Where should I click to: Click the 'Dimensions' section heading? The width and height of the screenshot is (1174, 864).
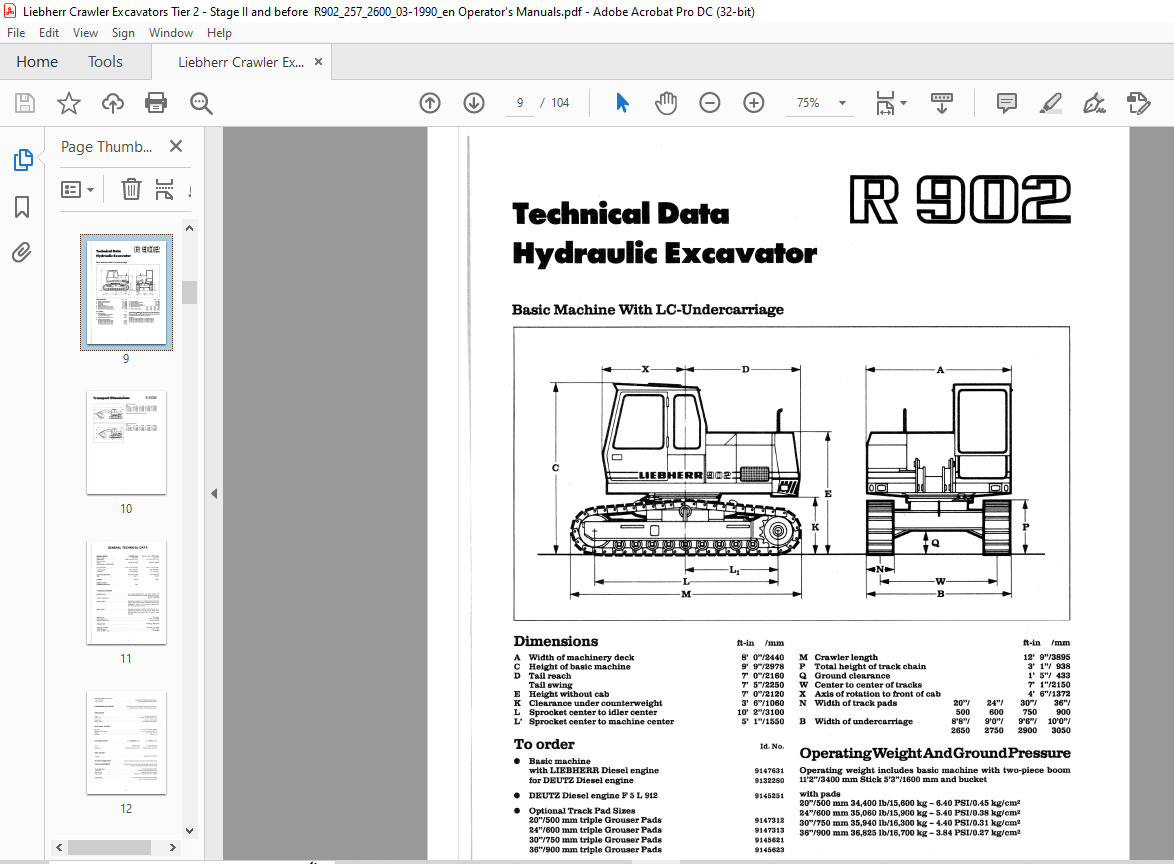[x=556, y=642]
